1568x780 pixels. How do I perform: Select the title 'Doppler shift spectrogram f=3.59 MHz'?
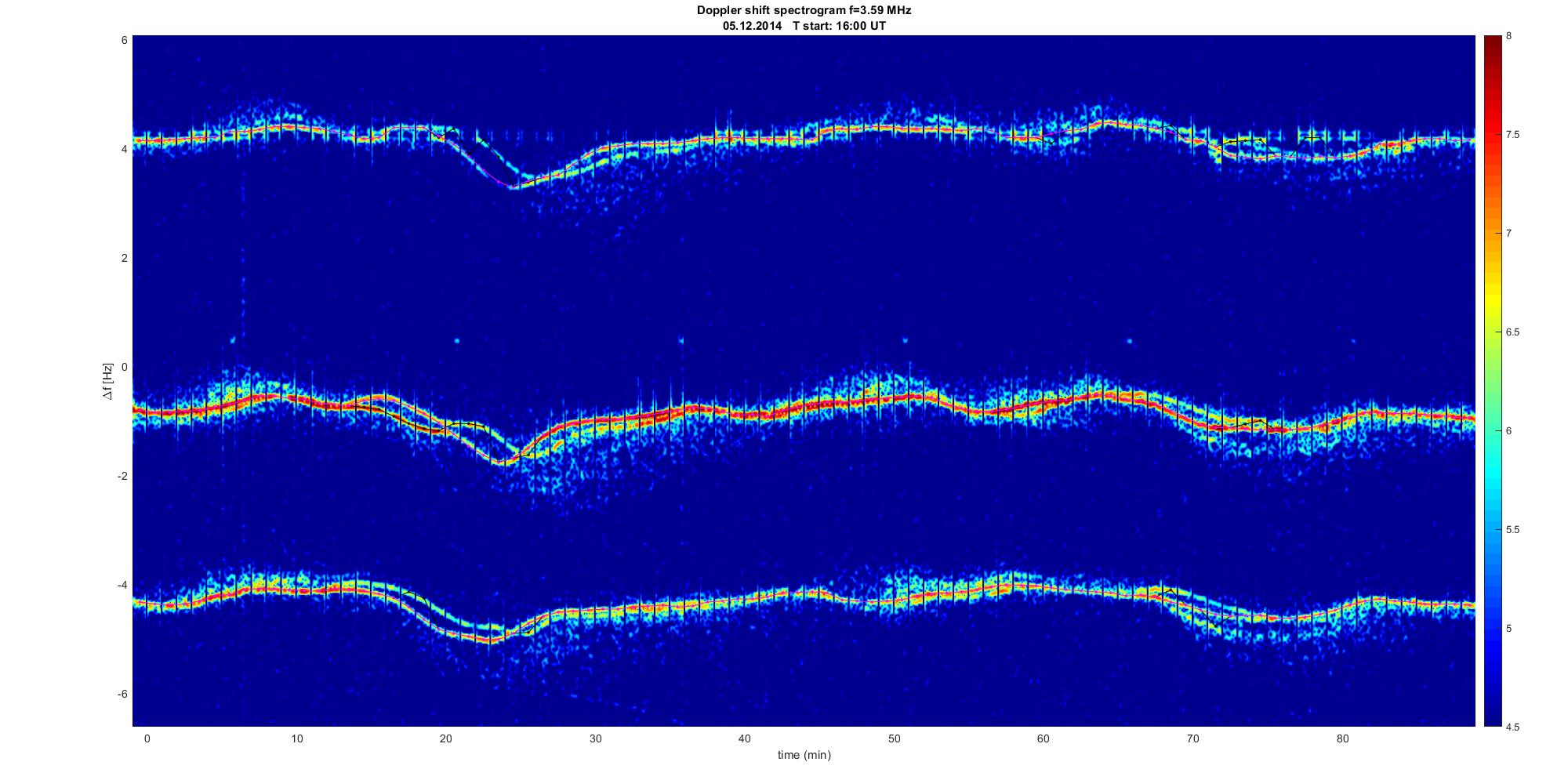click(x=804, y=11)
